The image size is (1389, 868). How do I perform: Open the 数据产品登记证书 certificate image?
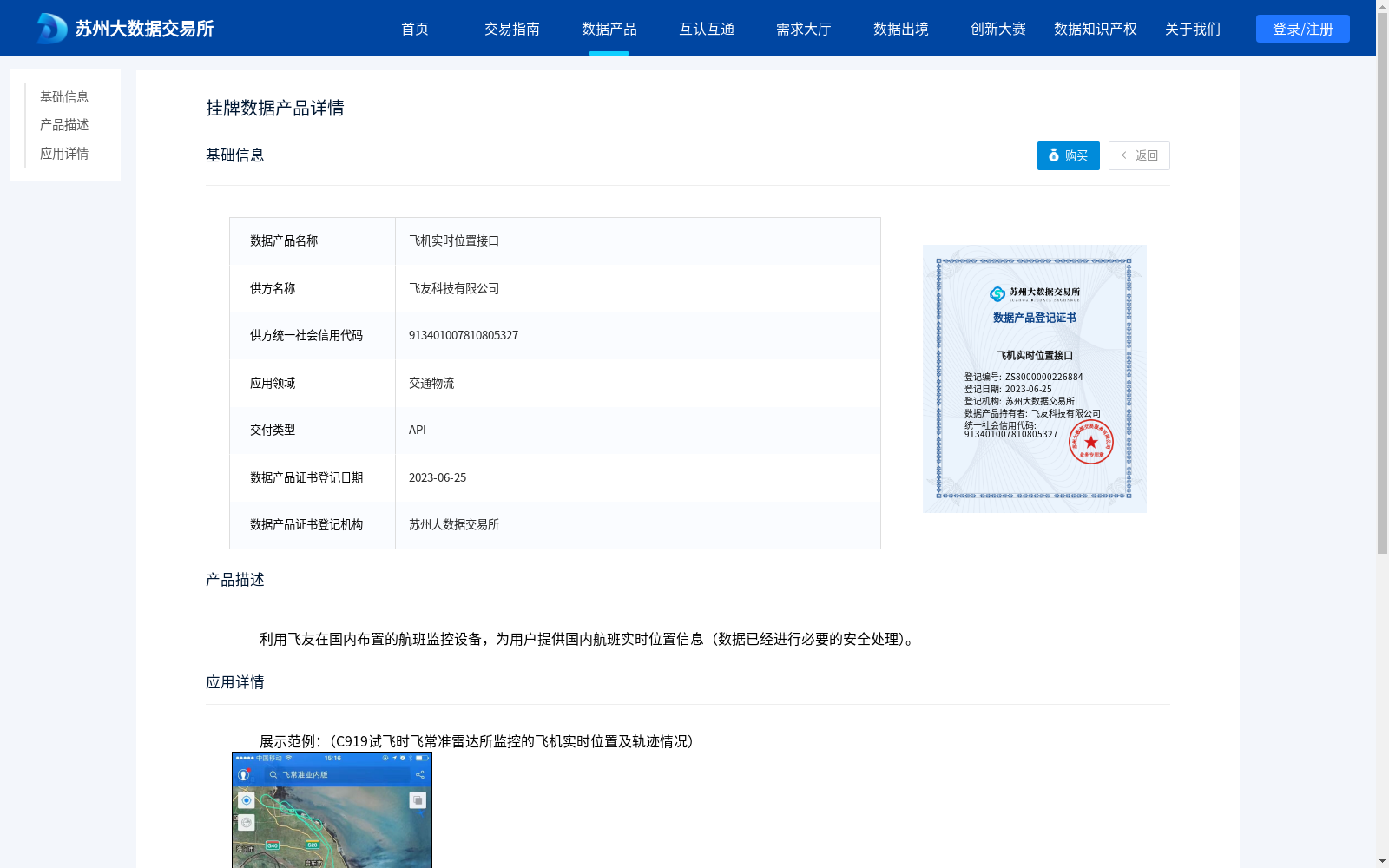[1034, 378]
